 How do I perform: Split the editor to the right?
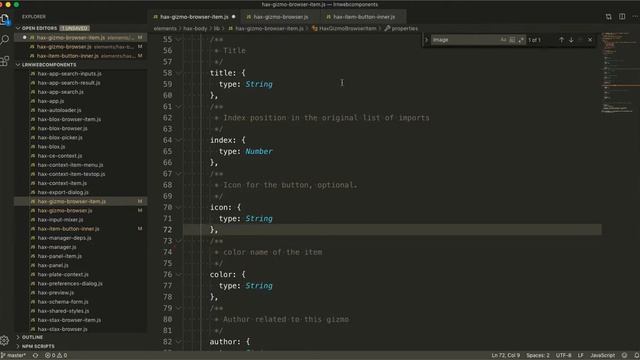point(622,17)
